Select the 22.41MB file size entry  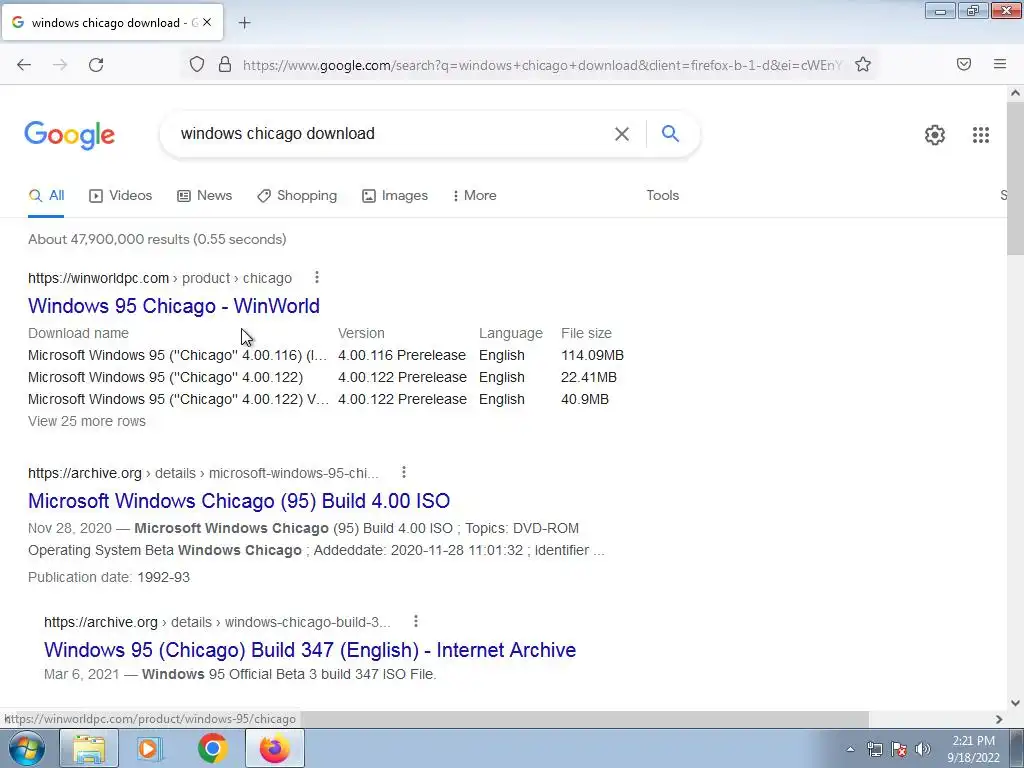point(589,377)
